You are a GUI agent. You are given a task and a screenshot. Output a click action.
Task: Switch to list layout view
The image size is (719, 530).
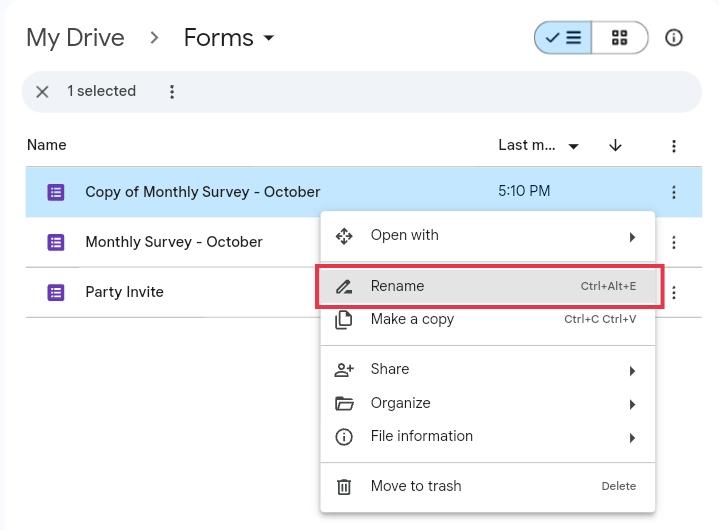point(563,38)
